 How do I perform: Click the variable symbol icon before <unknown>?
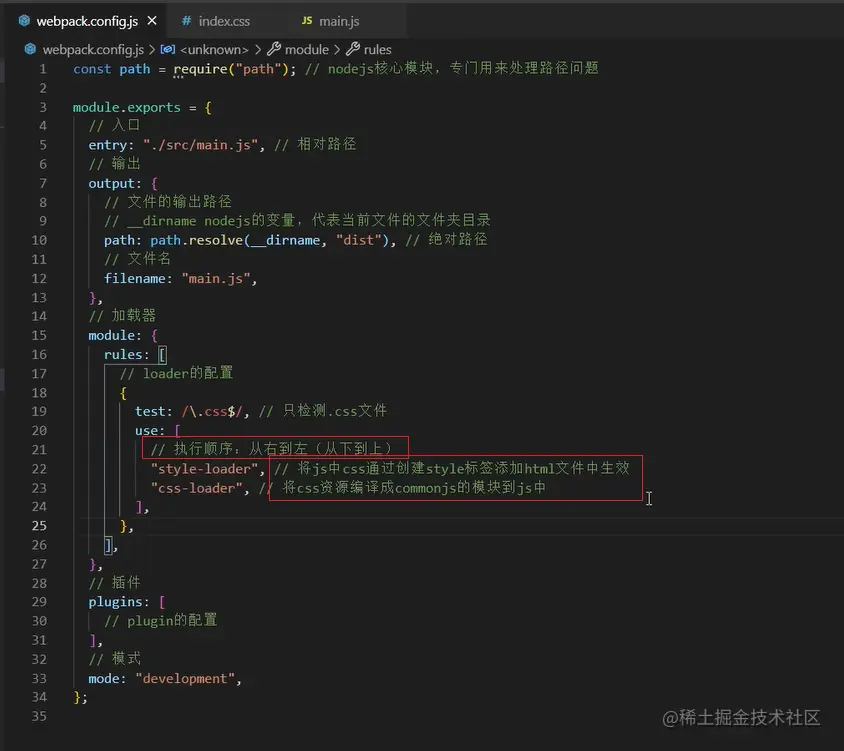click(x=168, y=50)
